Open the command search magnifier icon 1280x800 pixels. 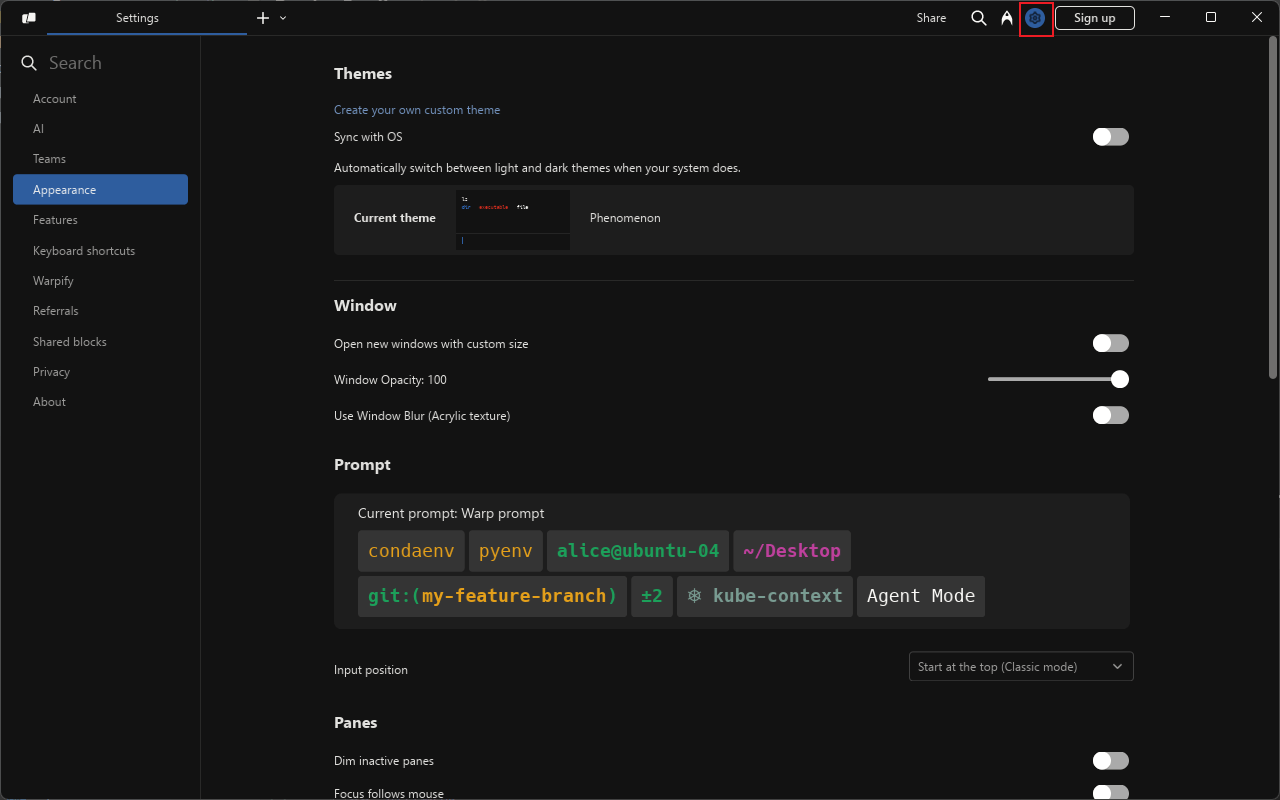tap(979, 18)
